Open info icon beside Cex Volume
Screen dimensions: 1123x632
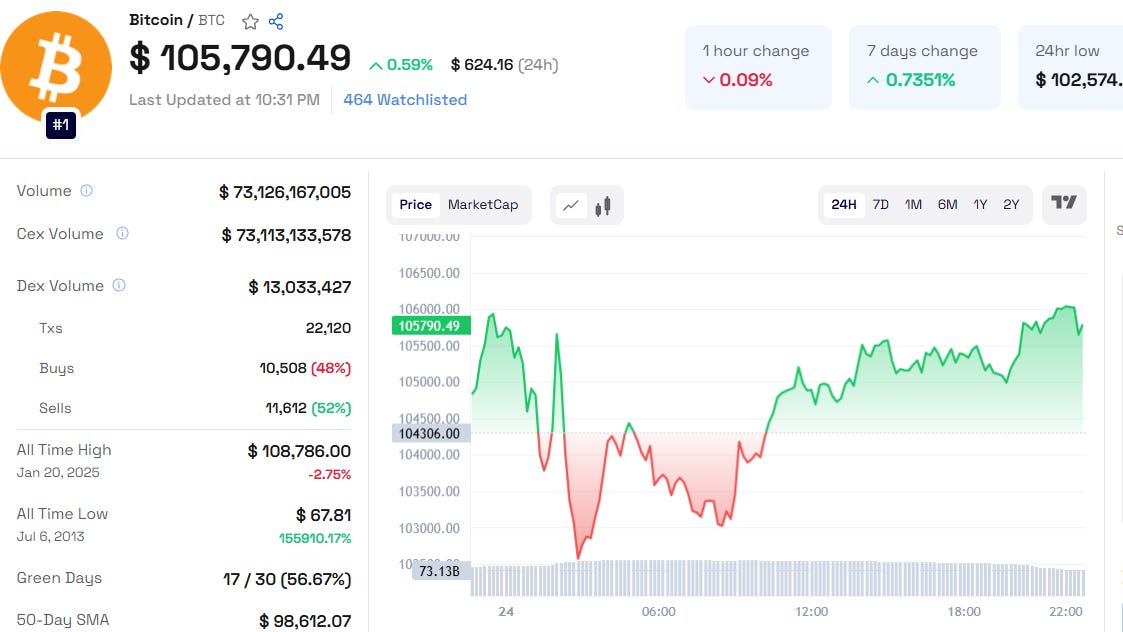[x=122, y=233]
